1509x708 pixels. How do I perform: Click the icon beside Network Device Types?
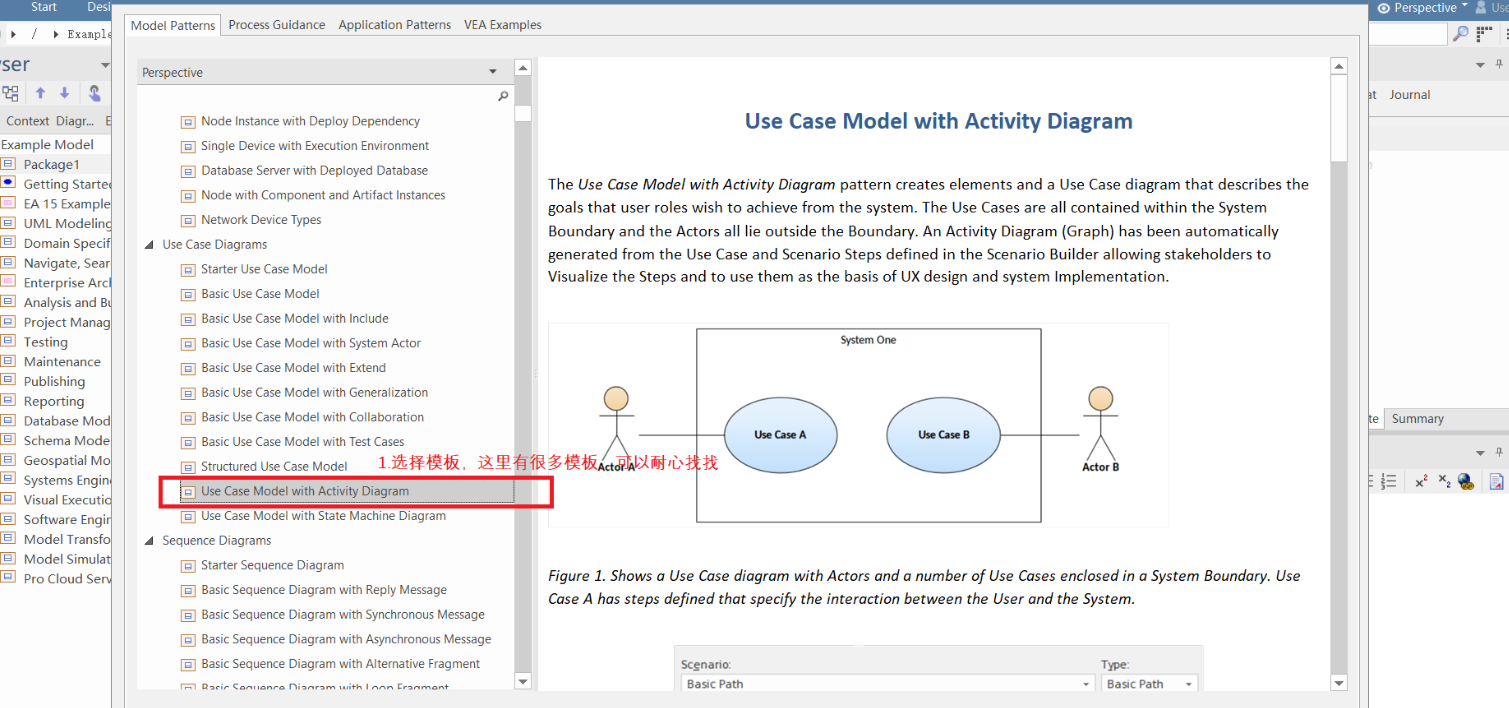click(187, 221)
